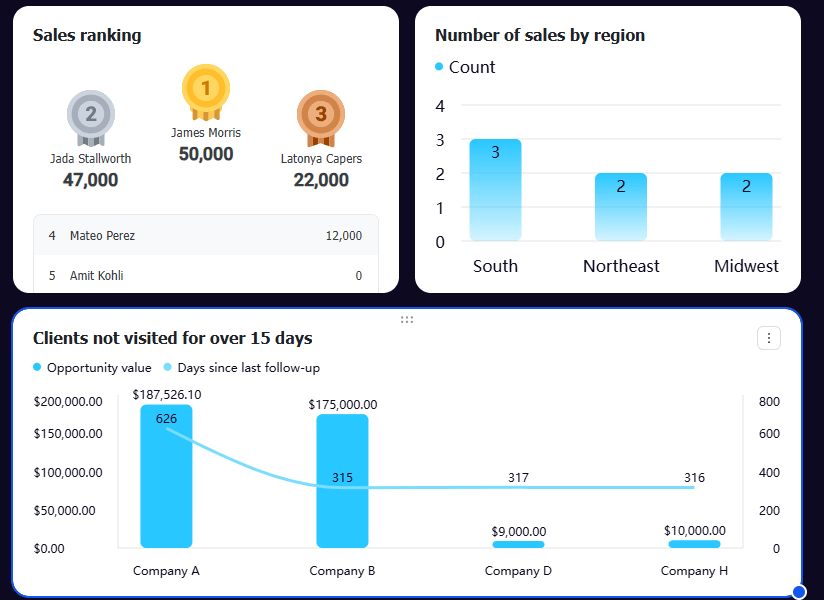Click the gold first-place medal icon
Screen dimensions: 824x600
point(205,92)
